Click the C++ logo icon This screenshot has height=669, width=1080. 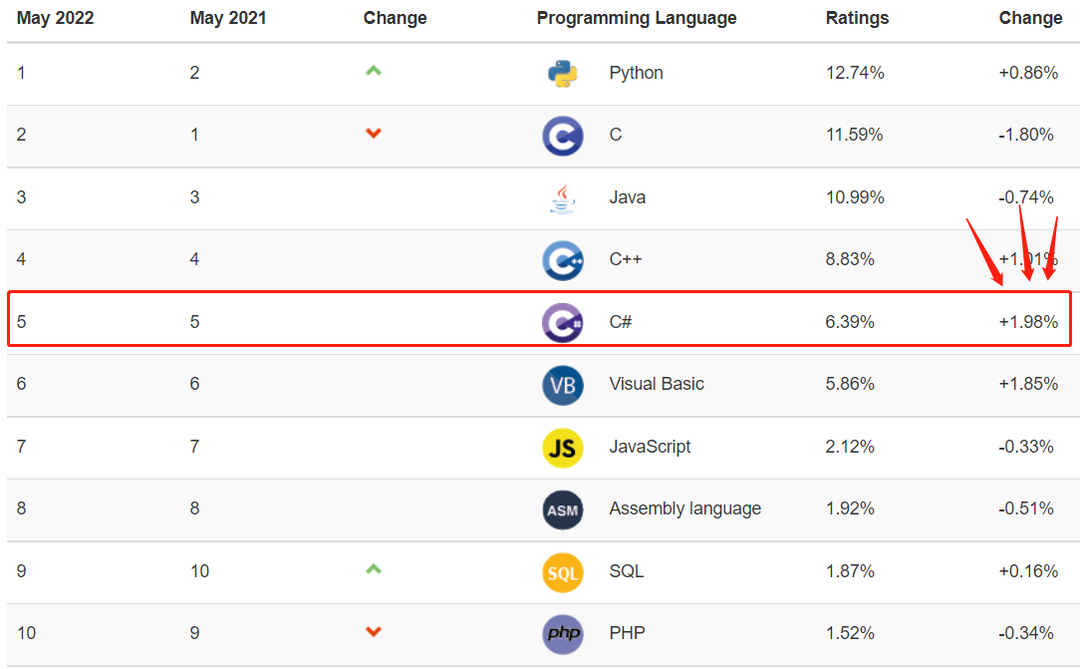(x=563, y=260)
